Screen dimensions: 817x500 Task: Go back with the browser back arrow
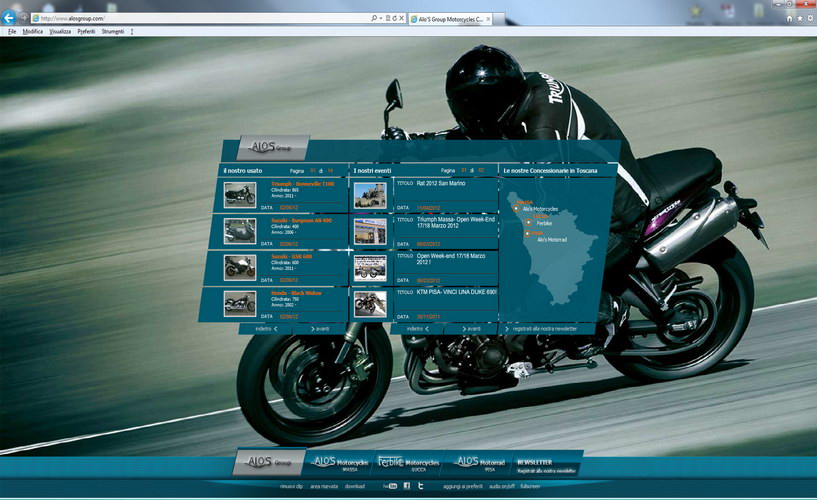pos(8,18)
